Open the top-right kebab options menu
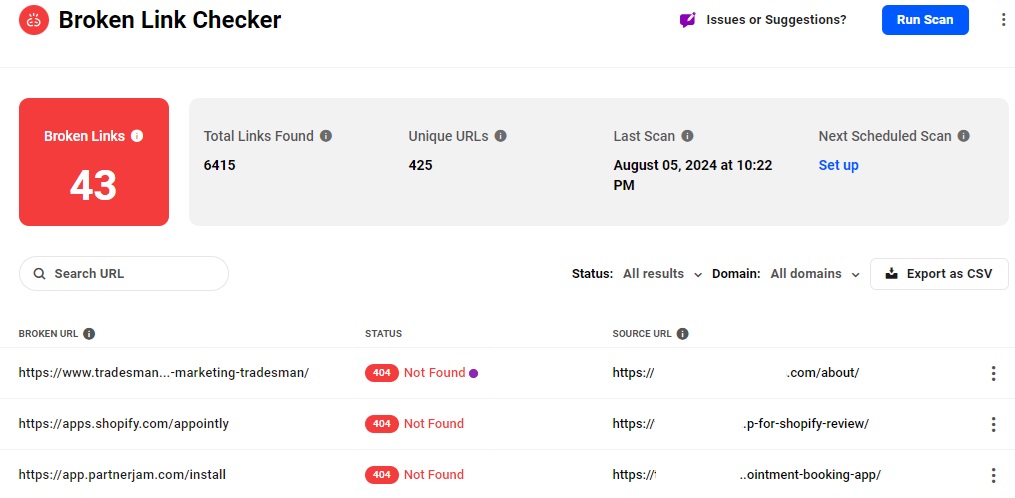1015x498 pixels. click(x=1003, y=20)
